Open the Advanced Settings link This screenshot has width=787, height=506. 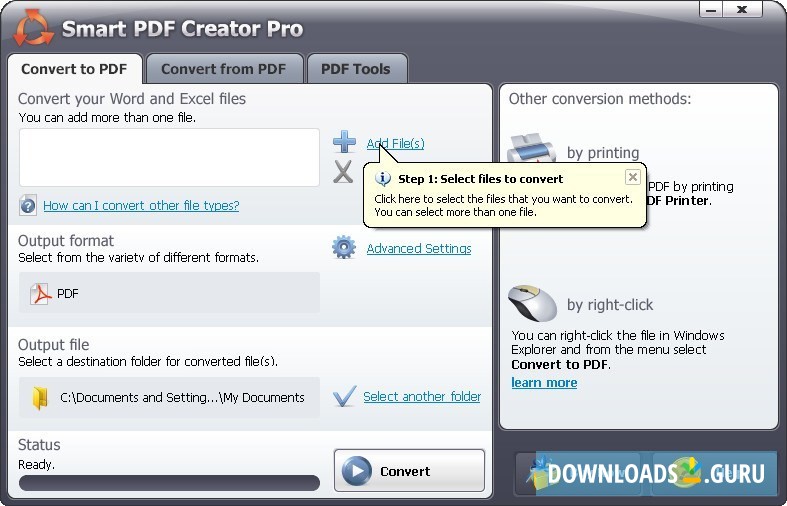(419, 248)
